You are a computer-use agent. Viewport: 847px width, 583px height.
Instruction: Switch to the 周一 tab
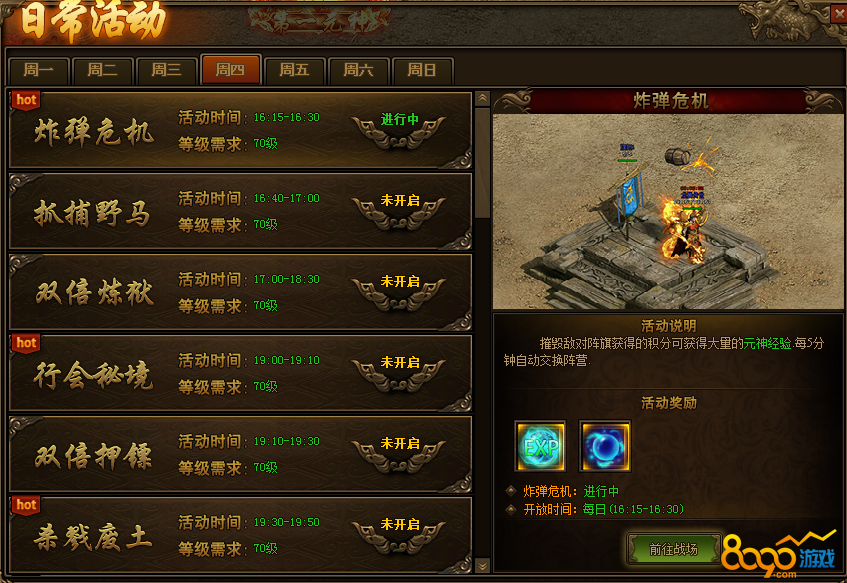(39, 70)
